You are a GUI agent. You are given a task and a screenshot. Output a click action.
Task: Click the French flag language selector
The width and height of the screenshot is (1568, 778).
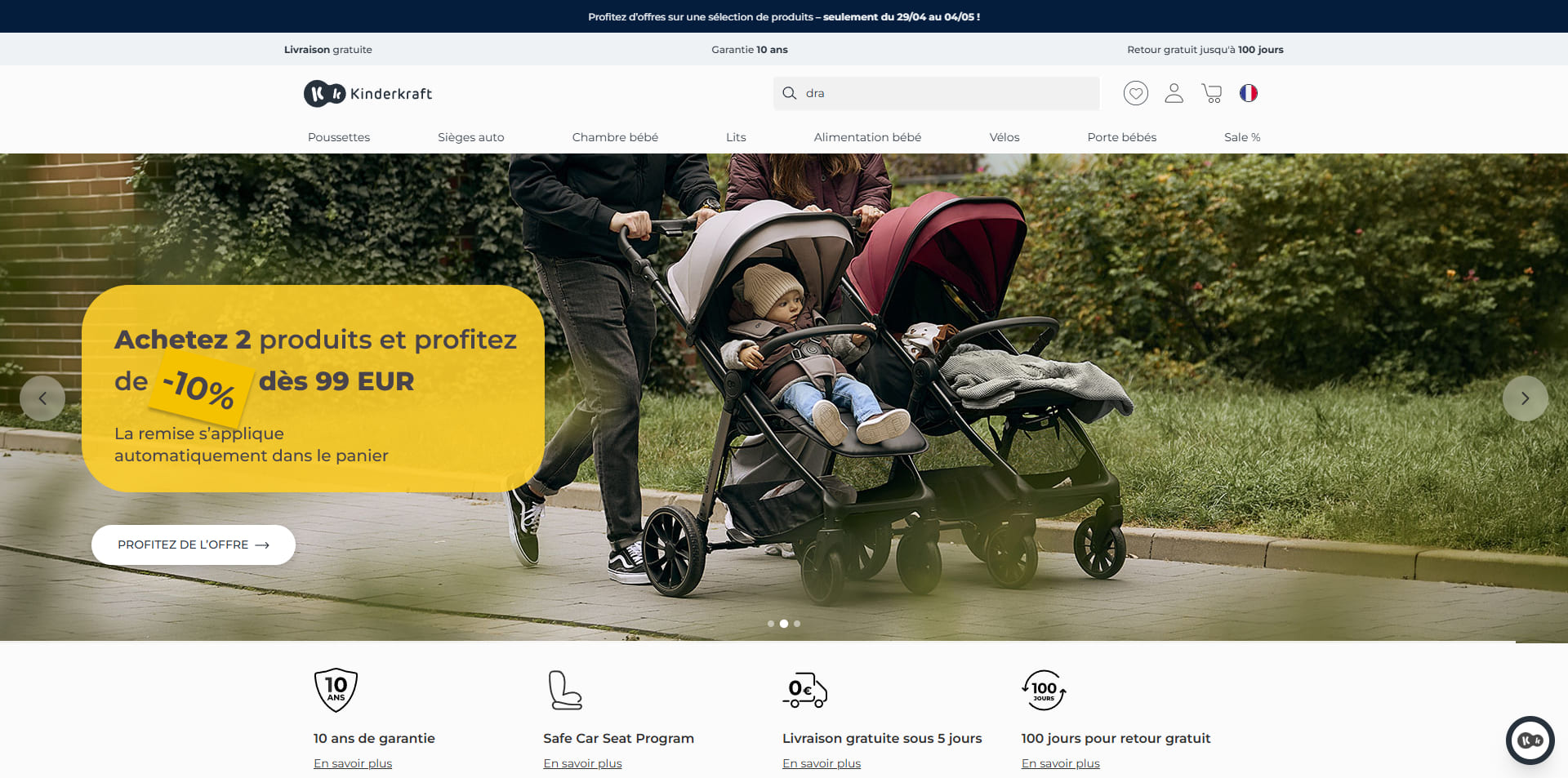click(x=1249, y=93)
